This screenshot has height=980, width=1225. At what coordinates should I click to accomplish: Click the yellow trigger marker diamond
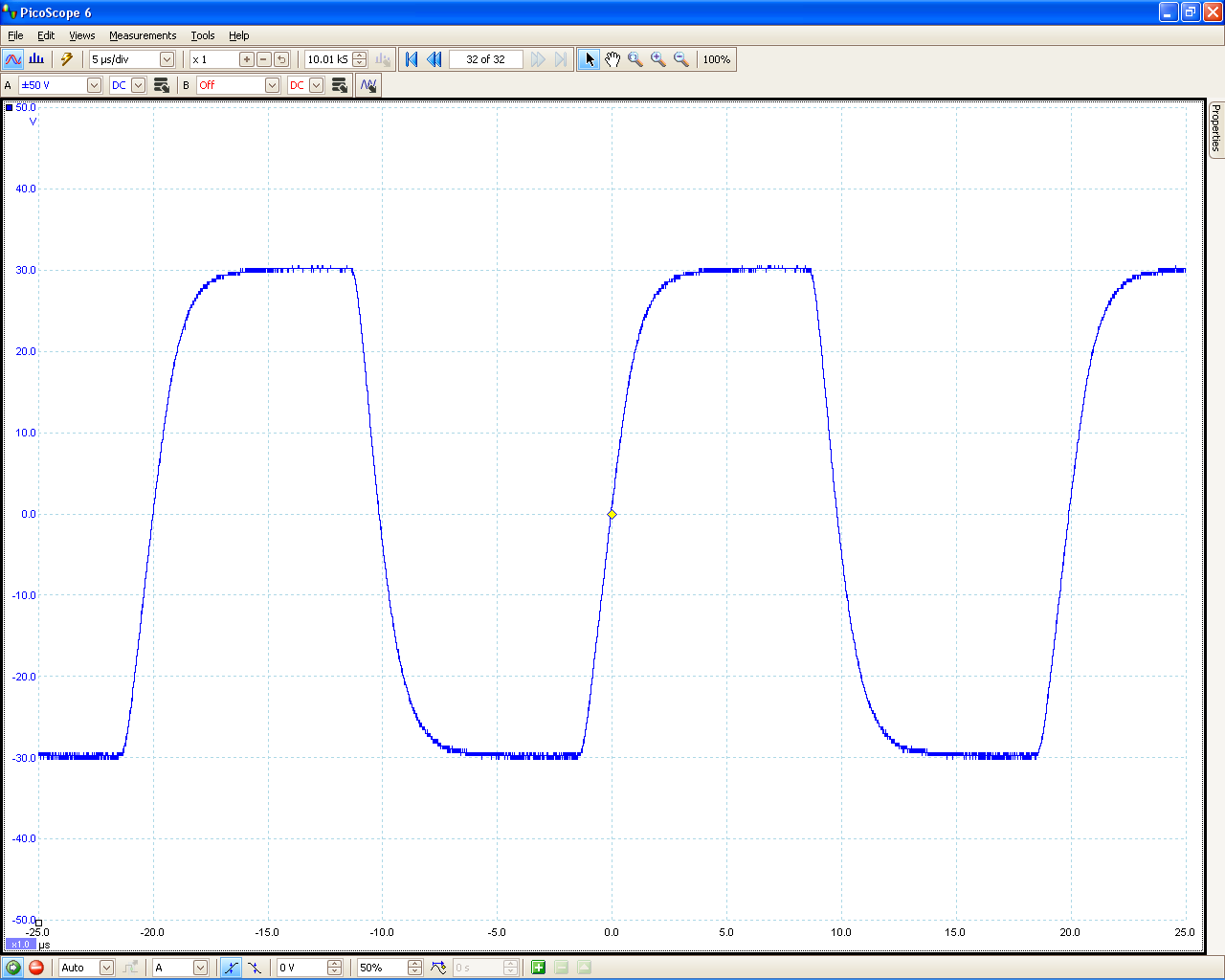(612, 514)
